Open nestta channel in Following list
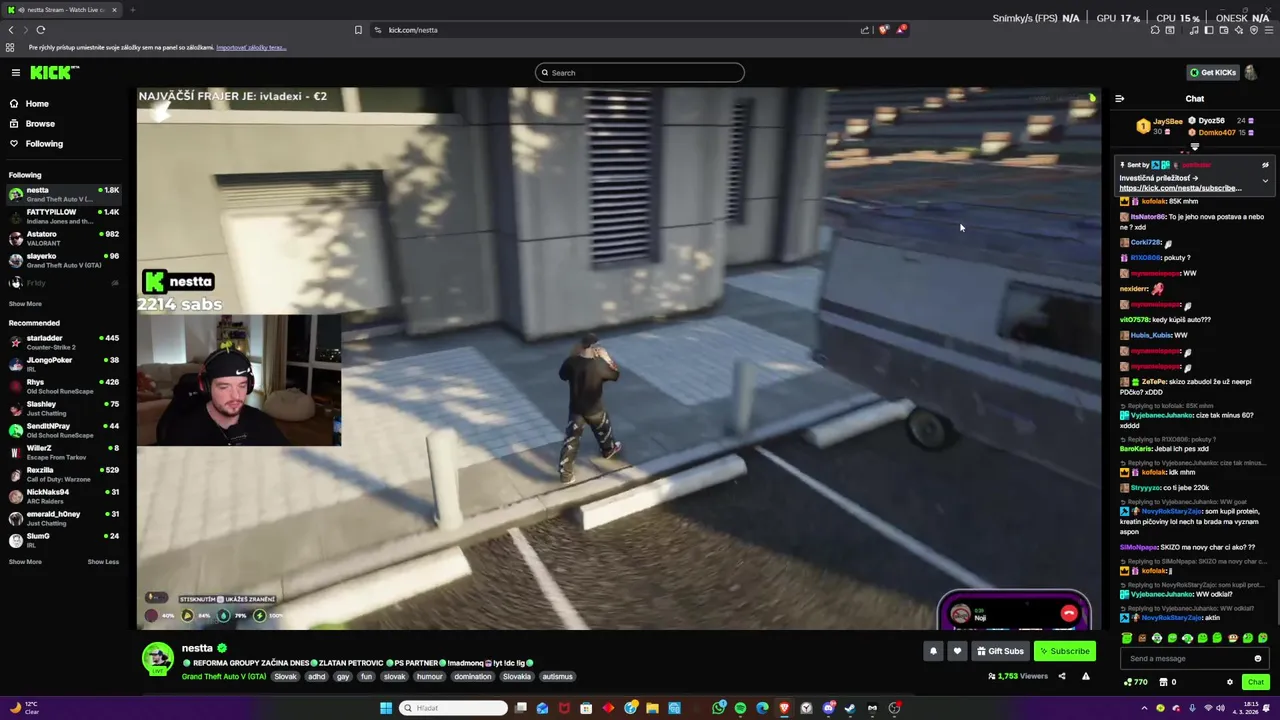The image size is (1280, 720). 64,194
